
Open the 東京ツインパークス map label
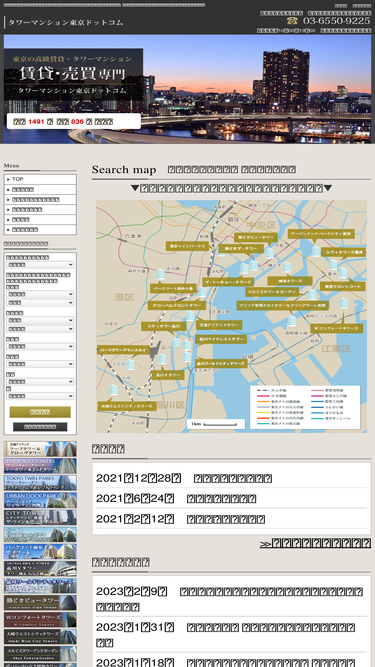(x=187, y=246)
